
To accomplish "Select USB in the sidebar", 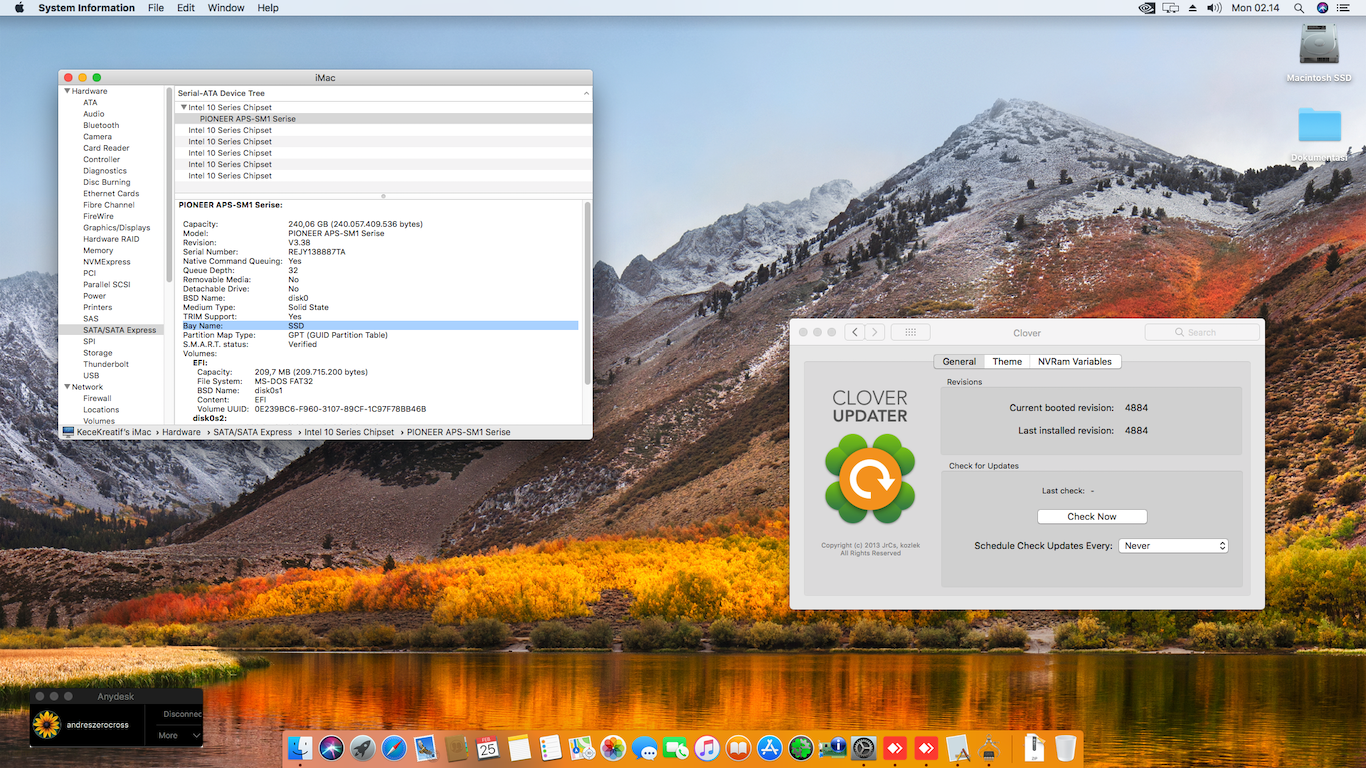I will 91,376.
